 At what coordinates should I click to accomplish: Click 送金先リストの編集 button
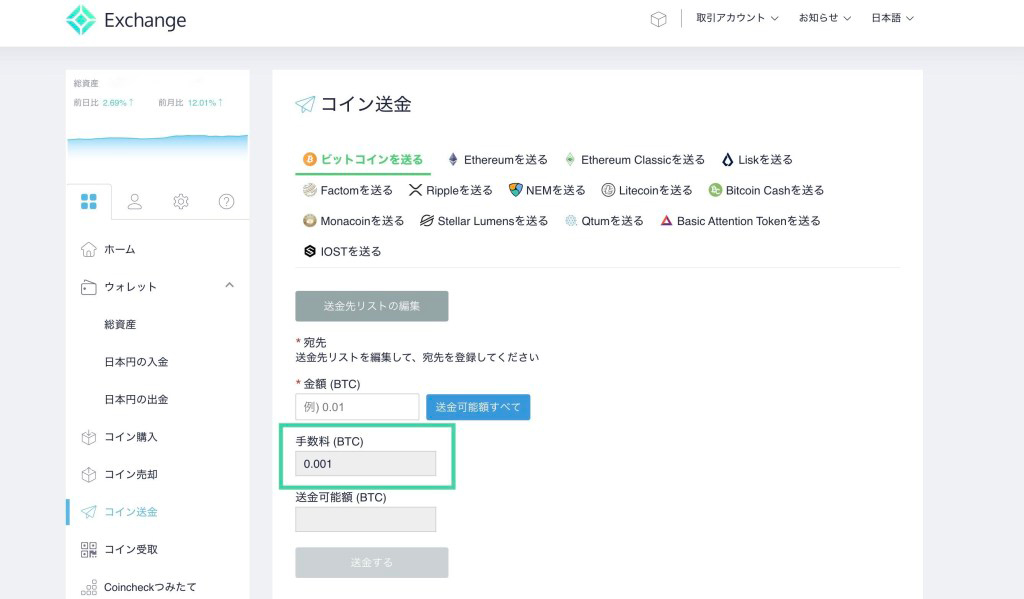(372, 306)
